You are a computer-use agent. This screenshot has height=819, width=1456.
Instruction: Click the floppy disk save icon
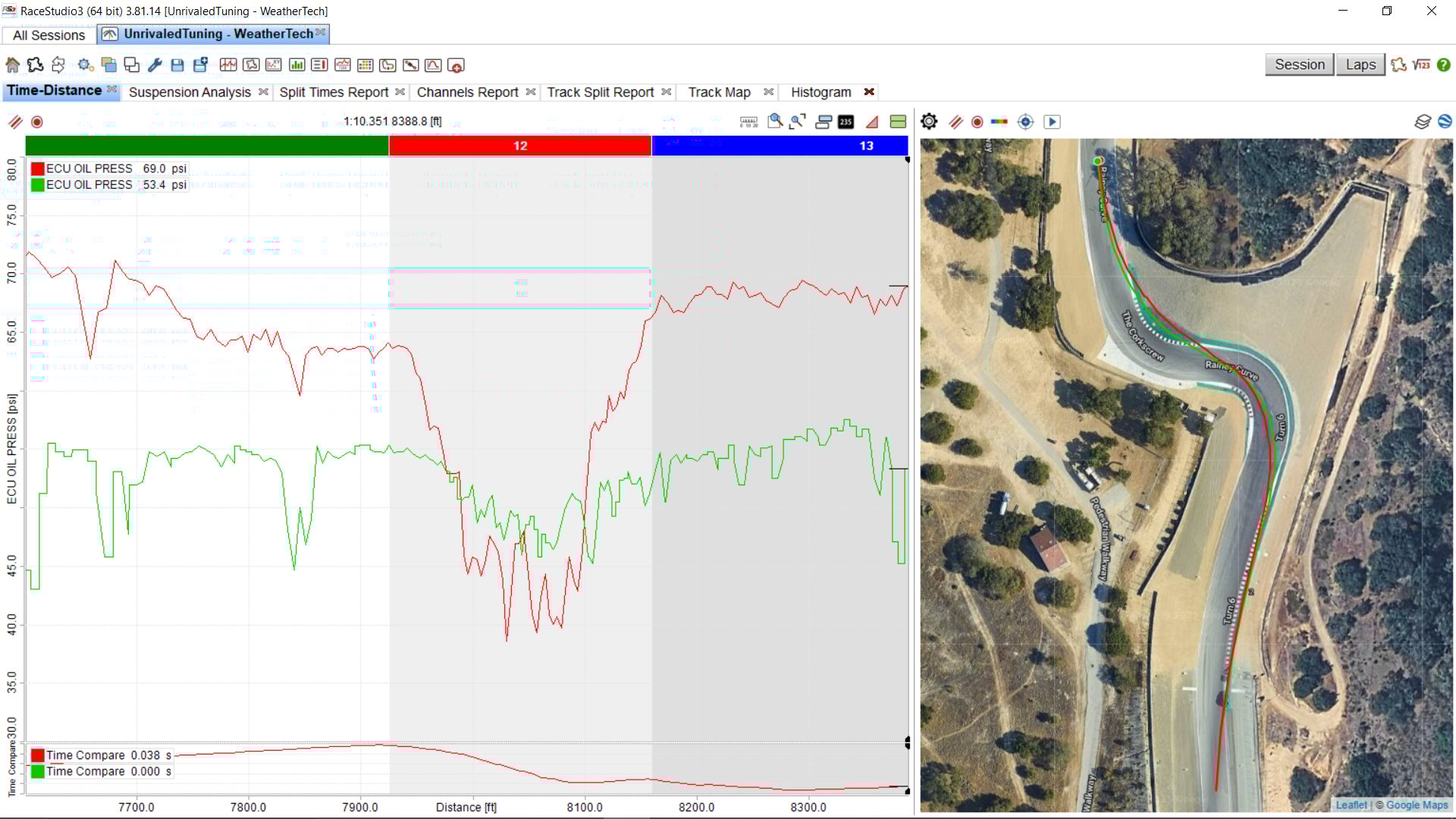coord(177,65)
